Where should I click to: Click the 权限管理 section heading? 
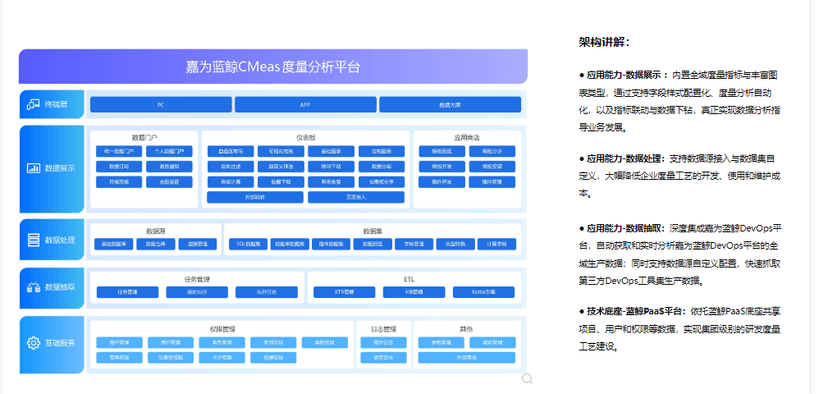click(x=222, y=329)
